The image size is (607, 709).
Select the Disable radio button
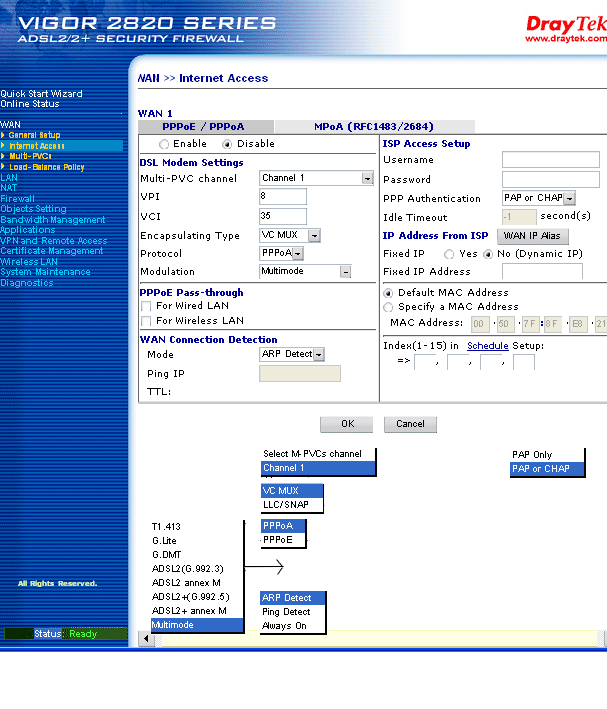coord(227,144)
